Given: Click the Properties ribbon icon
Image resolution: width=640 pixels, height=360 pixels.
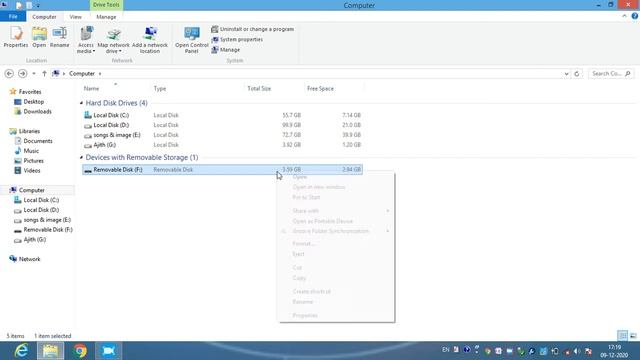Looking at the screenshot, I should pyautogui.click(x=16, y=37).
